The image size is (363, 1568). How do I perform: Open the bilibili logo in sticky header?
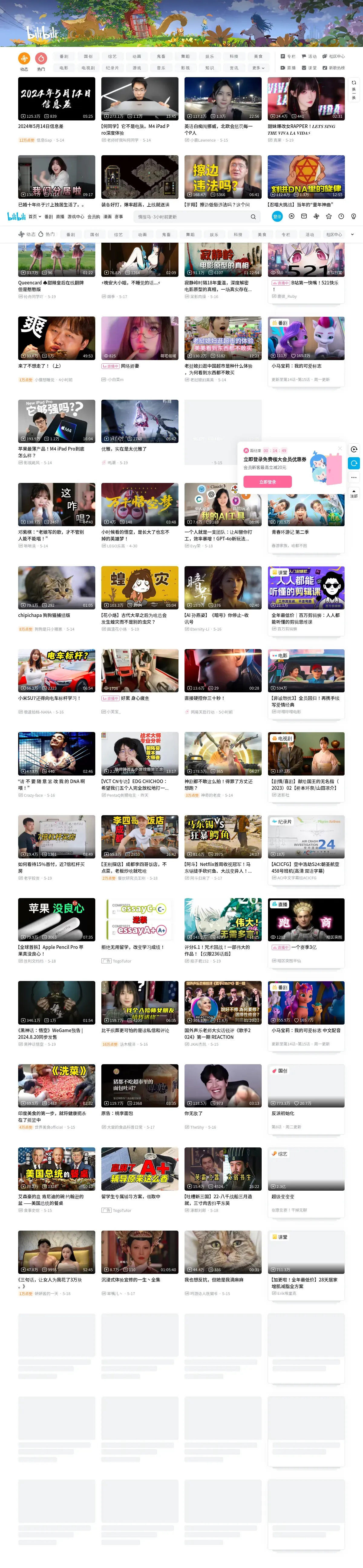tap(16, 216)
